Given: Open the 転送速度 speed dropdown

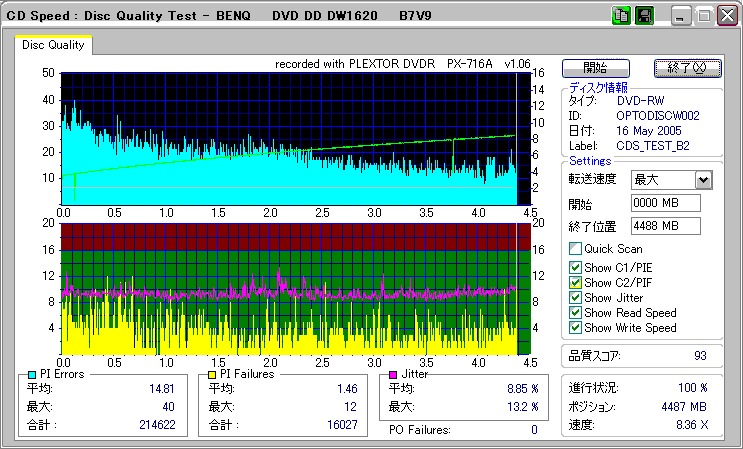Looking at the screenshot, I should [x=703, y=179].
